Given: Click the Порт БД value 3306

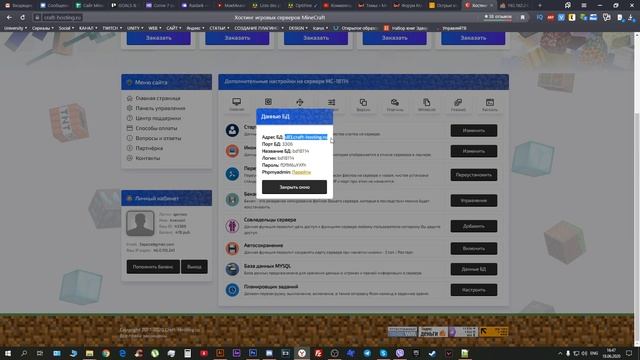Looking at the screenshot, I should 287,144.
